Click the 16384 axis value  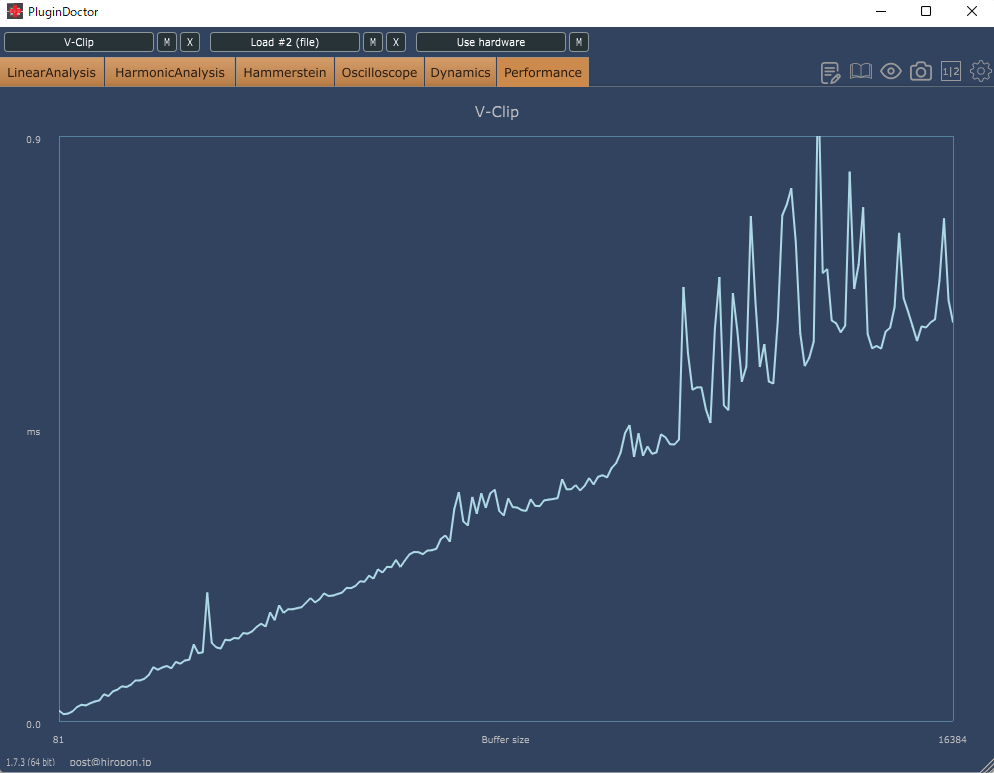(952, 739)
